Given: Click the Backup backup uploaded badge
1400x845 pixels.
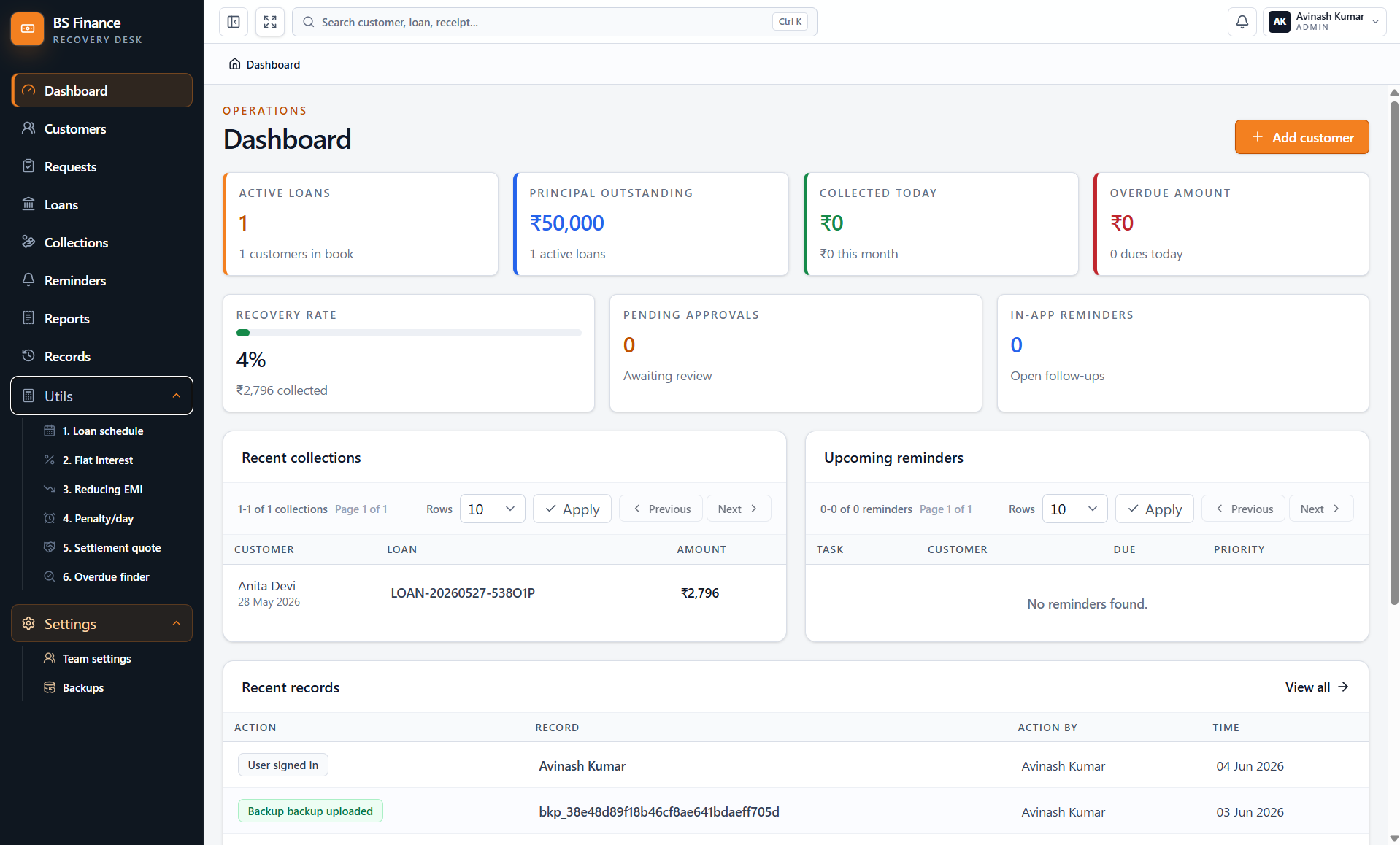Looking at the screenshot, I should (310, 811).
